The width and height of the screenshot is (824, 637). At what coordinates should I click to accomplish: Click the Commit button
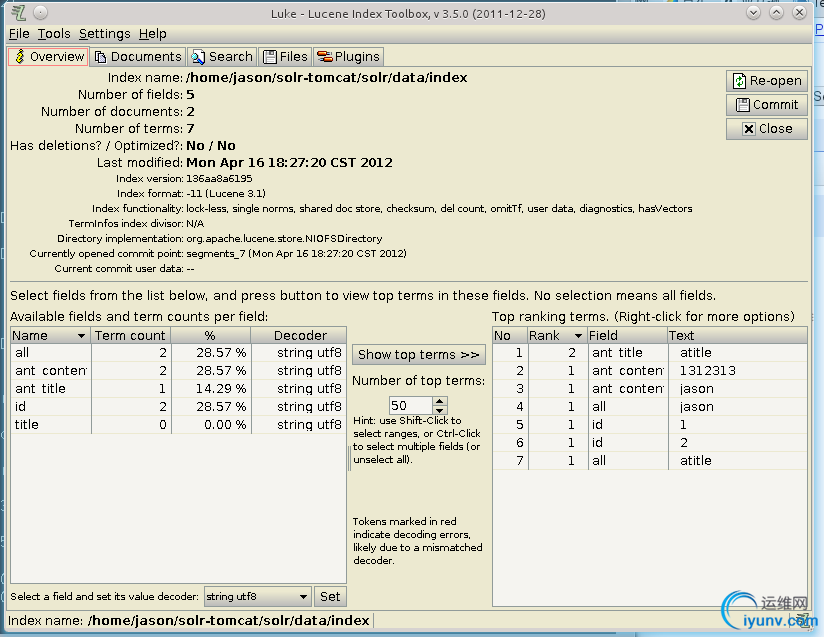tap(767, 105)
